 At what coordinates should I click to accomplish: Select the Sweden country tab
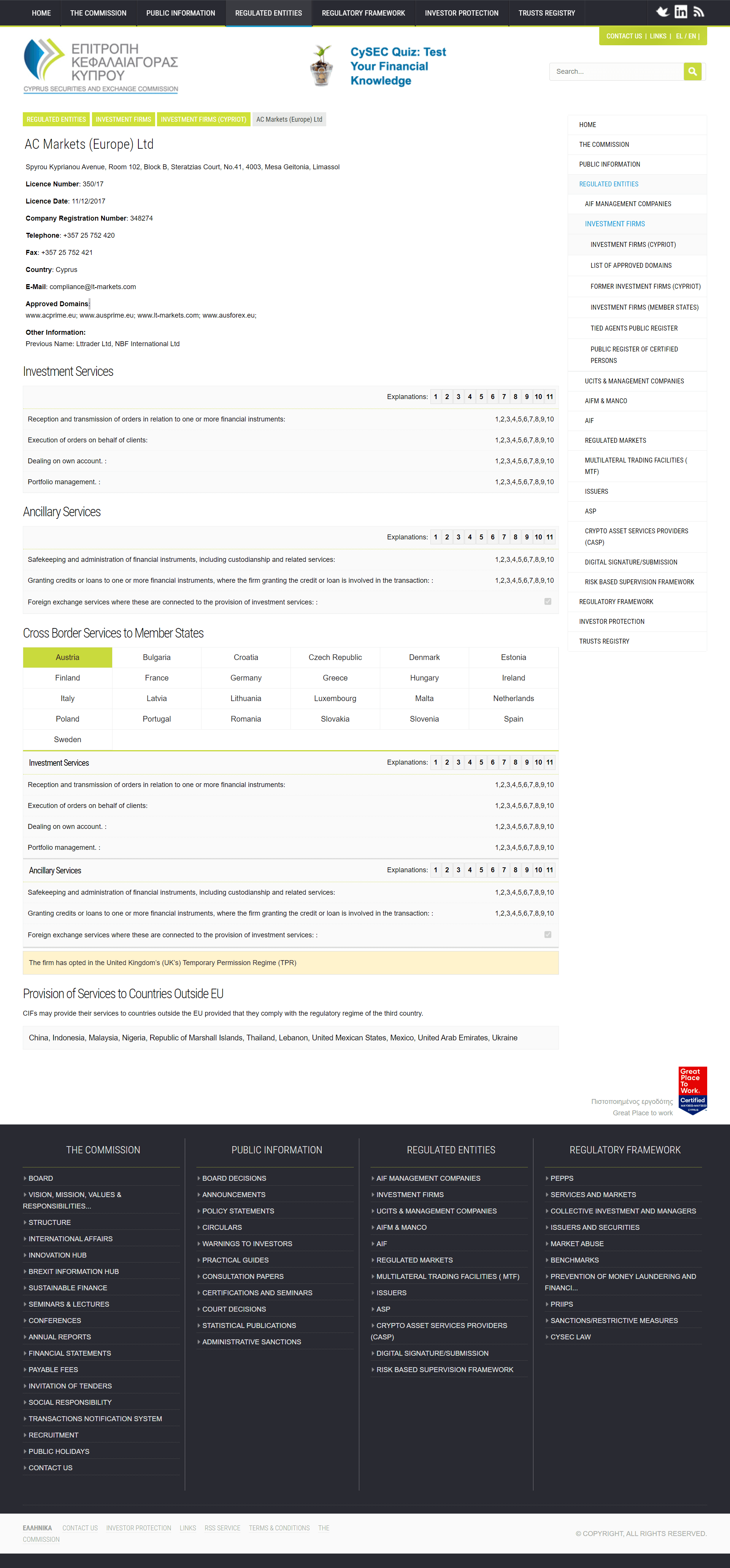pos(68,739)
